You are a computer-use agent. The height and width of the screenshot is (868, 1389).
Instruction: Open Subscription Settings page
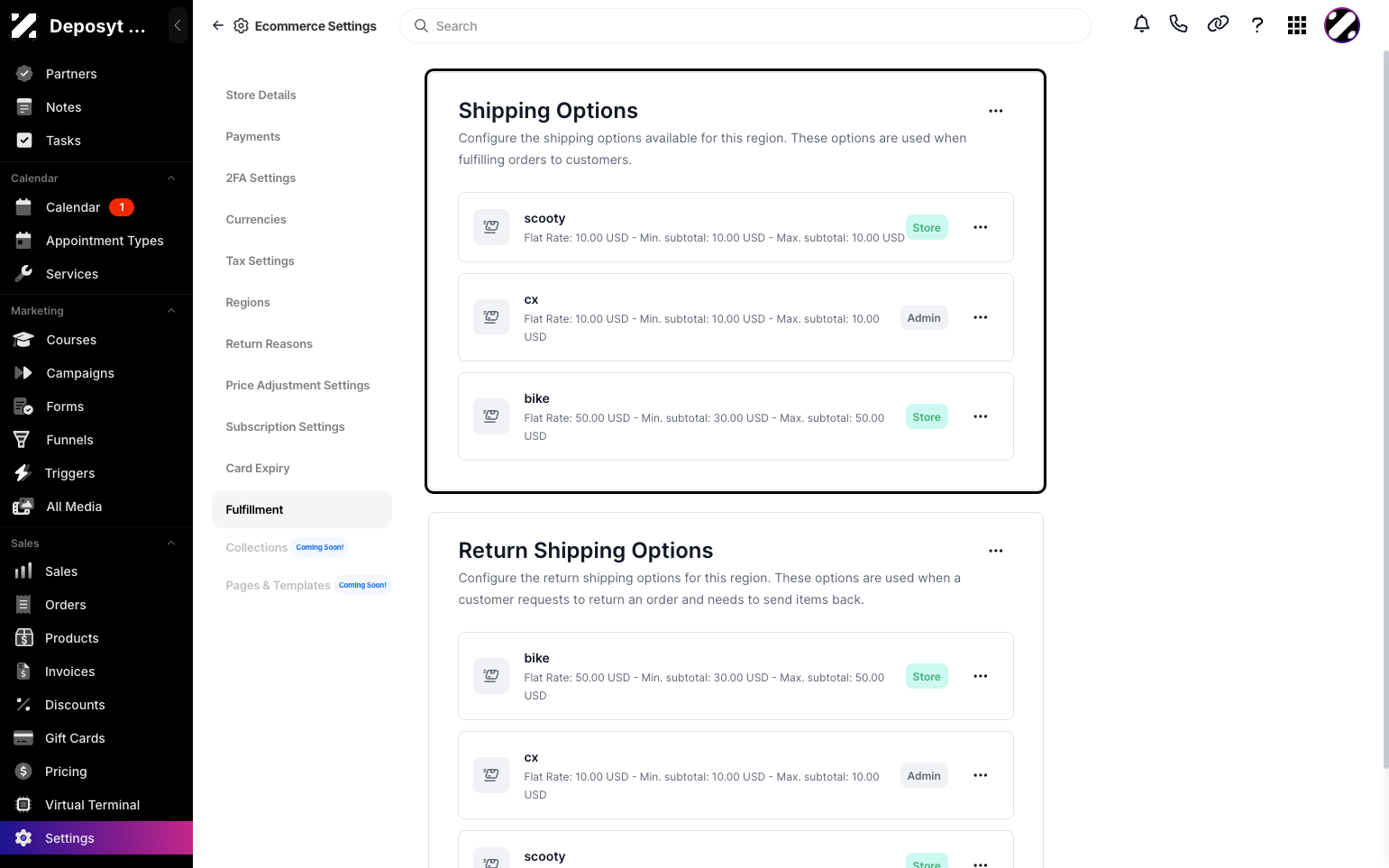click(x=285, y=426)
